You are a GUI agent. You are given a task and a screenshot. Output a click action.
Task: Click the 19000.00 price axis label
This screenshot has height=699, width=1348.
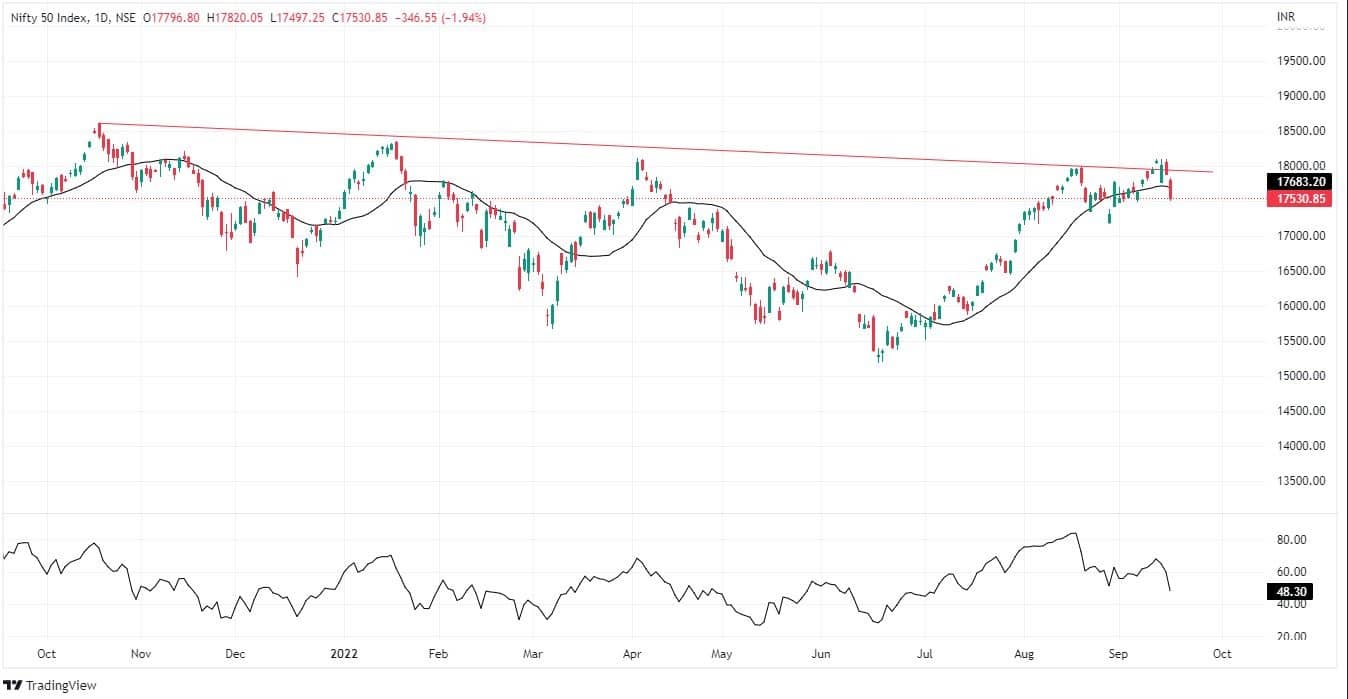pyautogui.click(x=1303, y=96)
